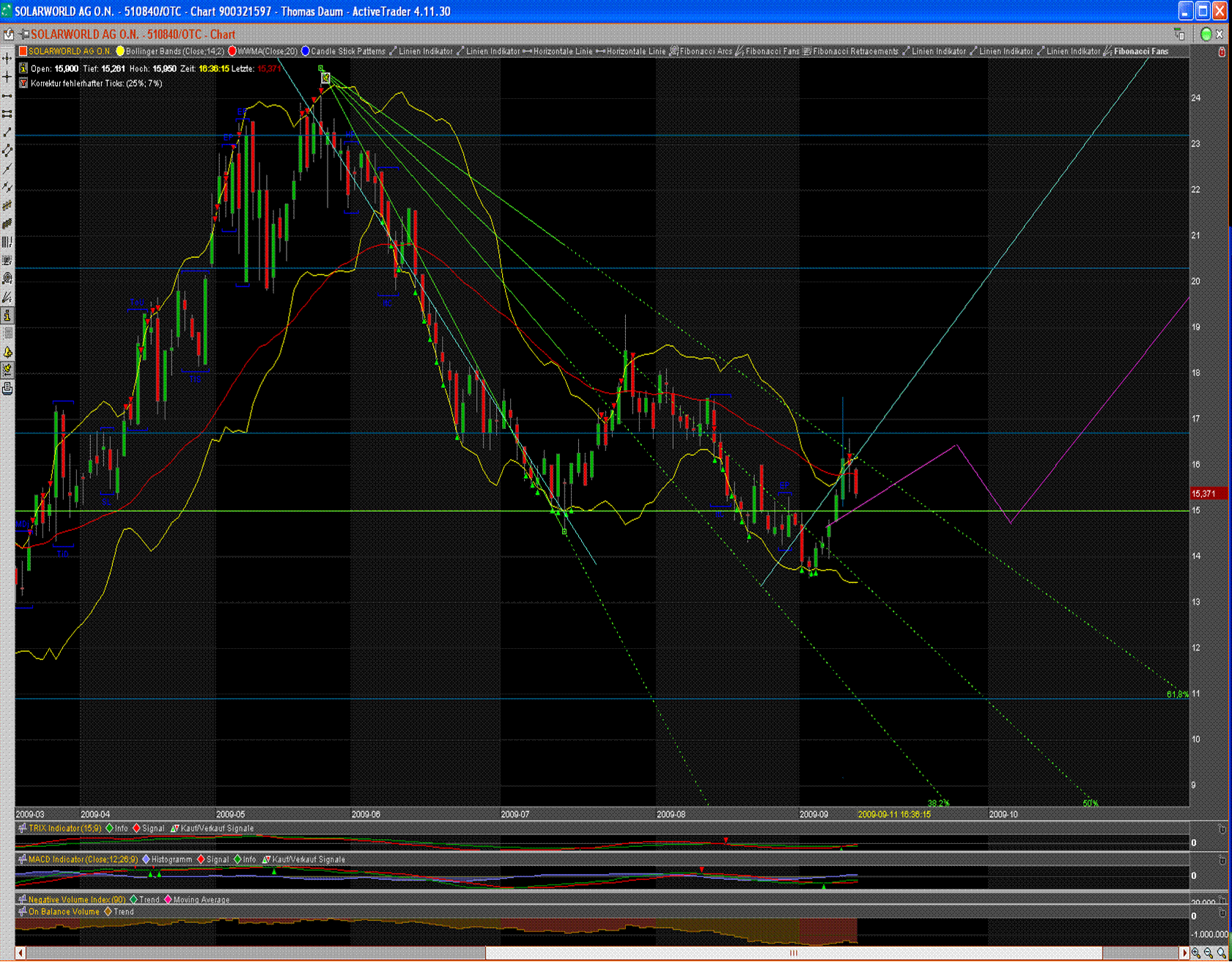Click the SOLARWORLD AG O.N. series label
The height and width of the screenshot is (962, 1232).
coord(70,51)
